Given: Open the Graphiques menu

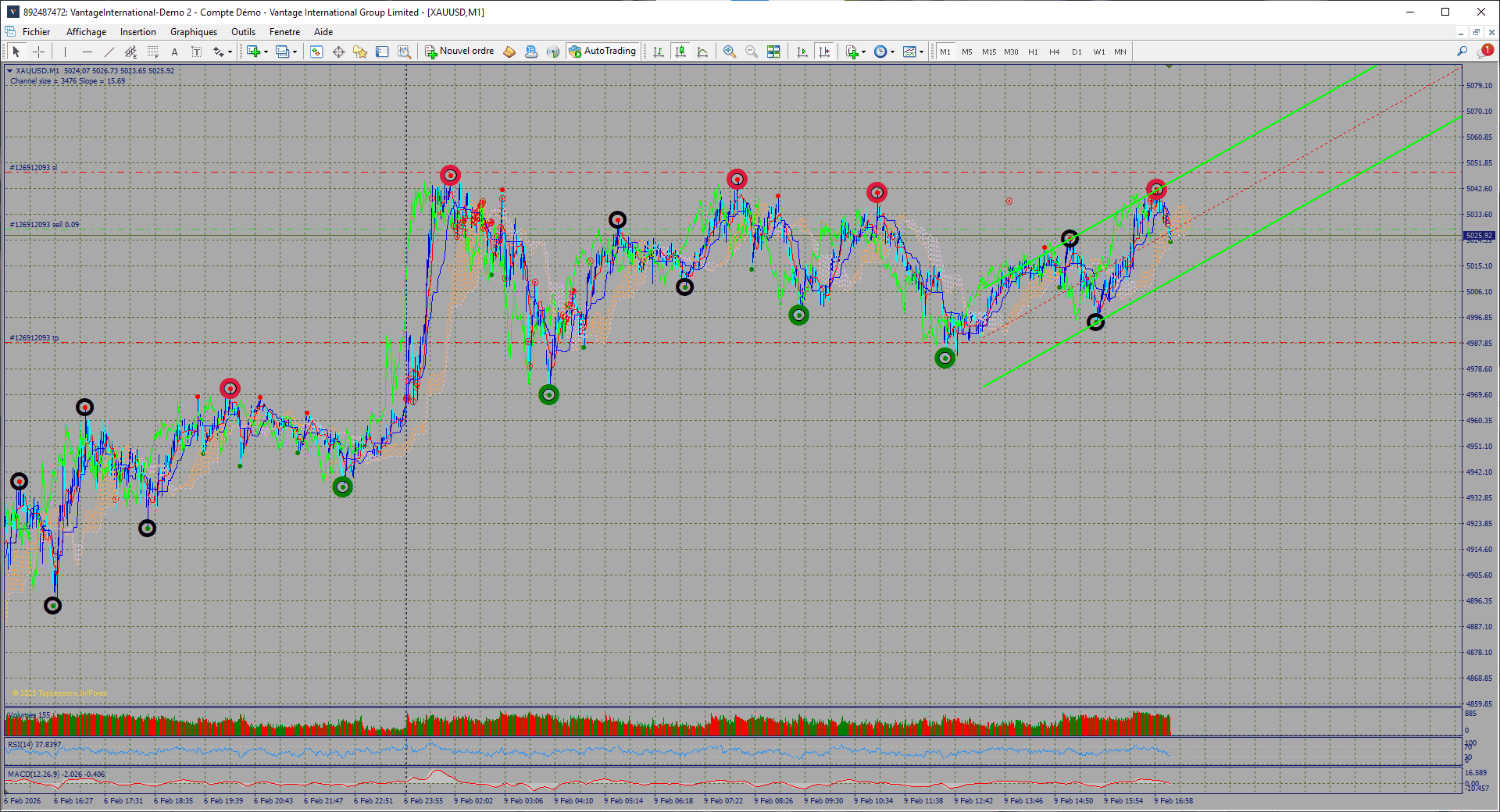Looking at the screenshot, I should click(x=194, y=32).
